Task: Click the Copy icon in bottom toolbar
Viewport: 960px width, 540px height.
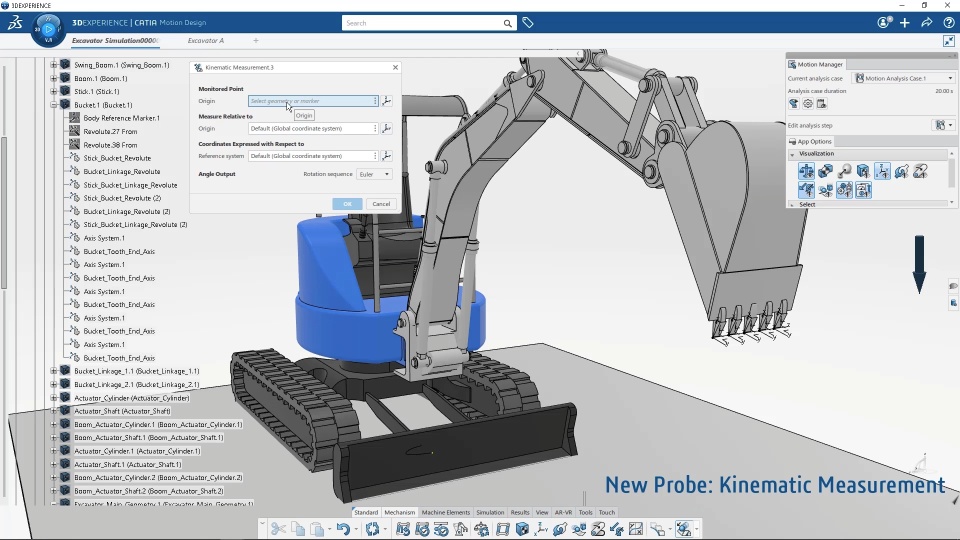Action: coord(298,529)
